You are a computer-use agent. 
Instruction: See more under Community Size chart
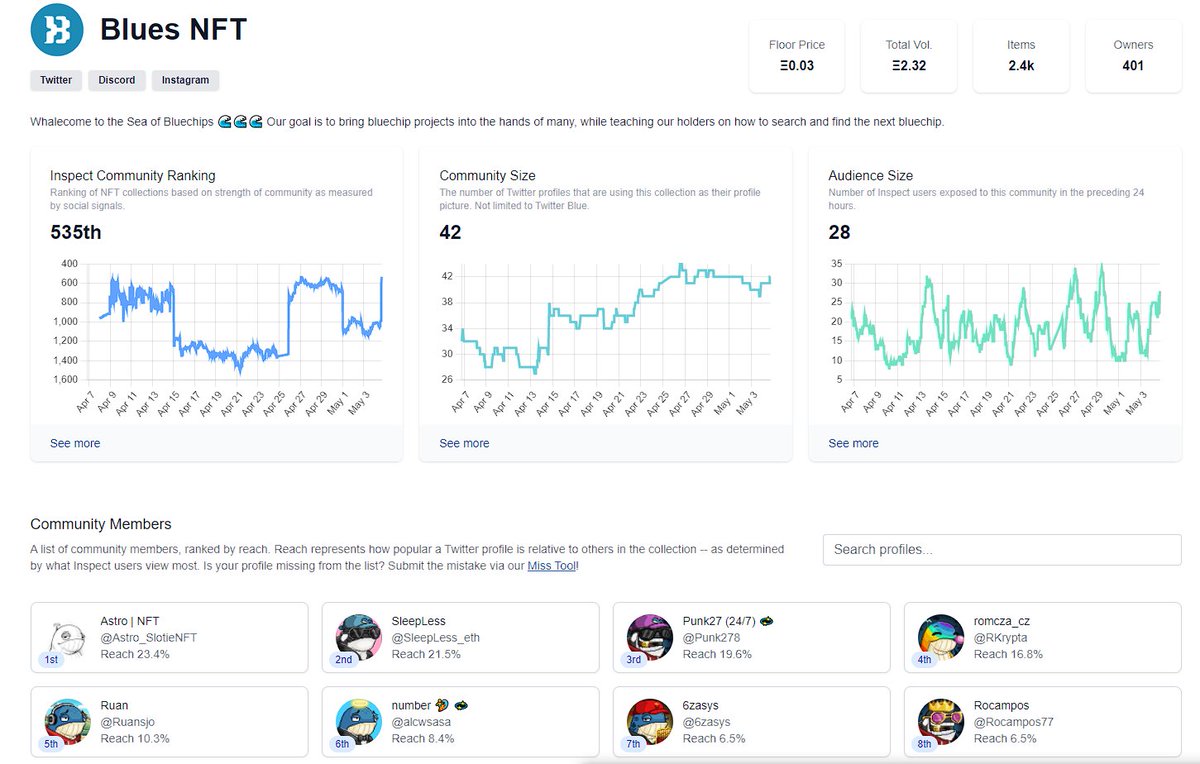tap(464, 443)
